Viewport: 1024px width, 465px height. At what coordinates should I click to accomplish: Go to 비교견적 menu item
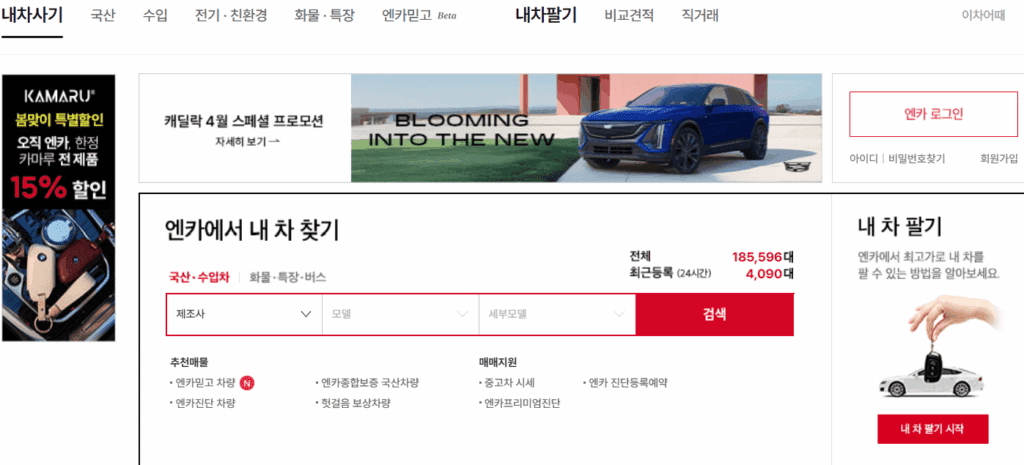pyautogui.click(x=629, y=16)
